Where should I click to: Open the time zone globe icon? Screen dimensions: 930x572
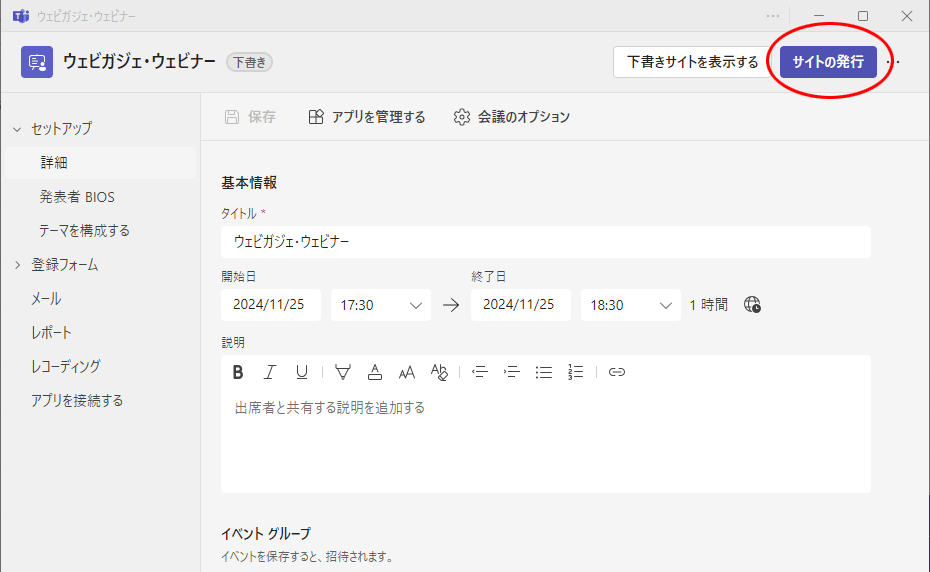[752, 305]
